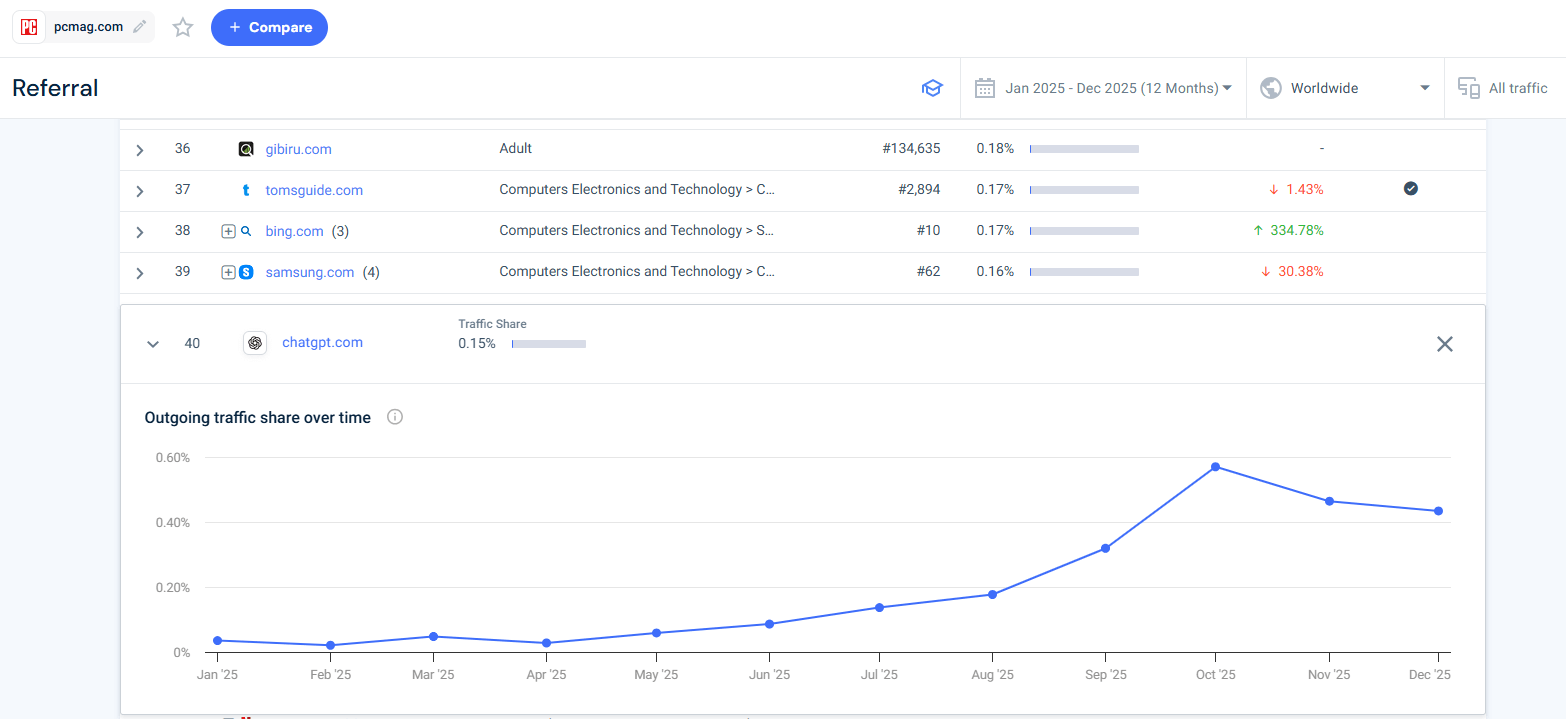Click chatgpt.com's Traffic Share progress bar

point(548,343)
